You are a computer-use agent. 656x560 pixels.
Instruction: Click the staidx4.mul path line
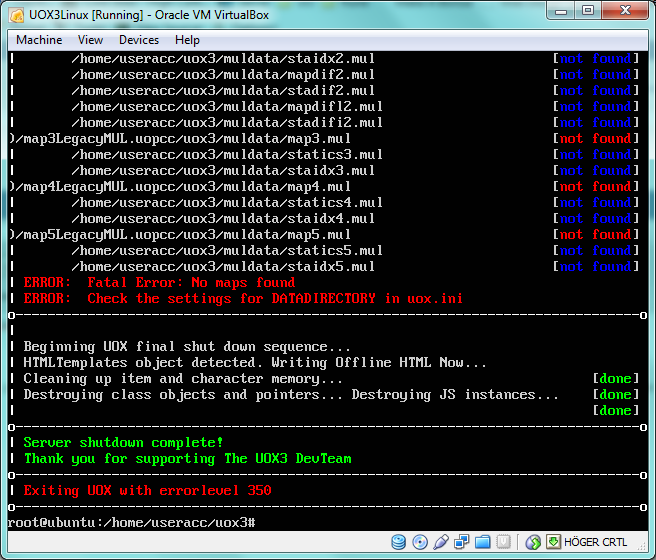point(223,219)
